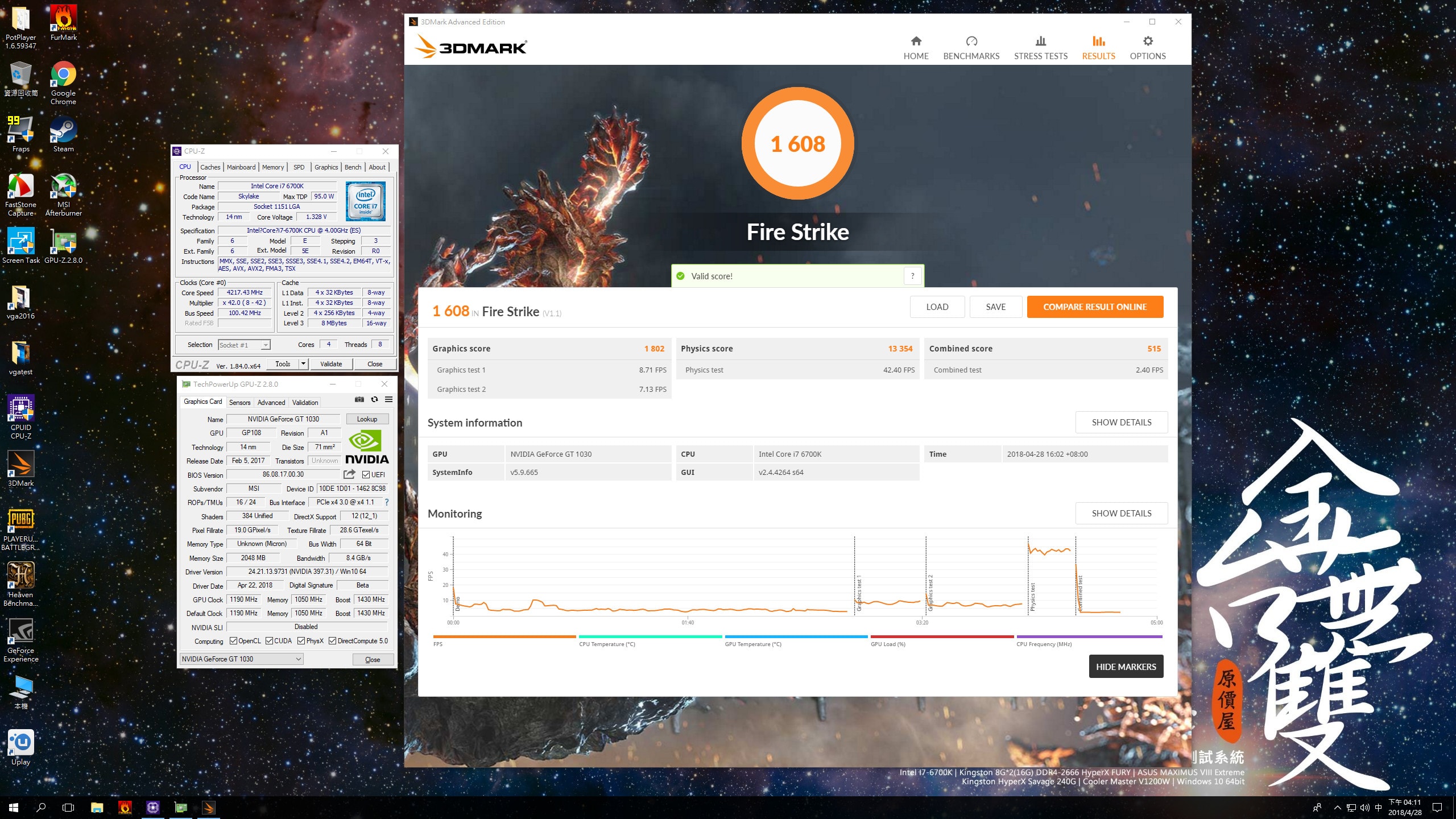Open the vgatest desktop icon
The width and height of the screenshot is (1456, 819).
point(20,358)
